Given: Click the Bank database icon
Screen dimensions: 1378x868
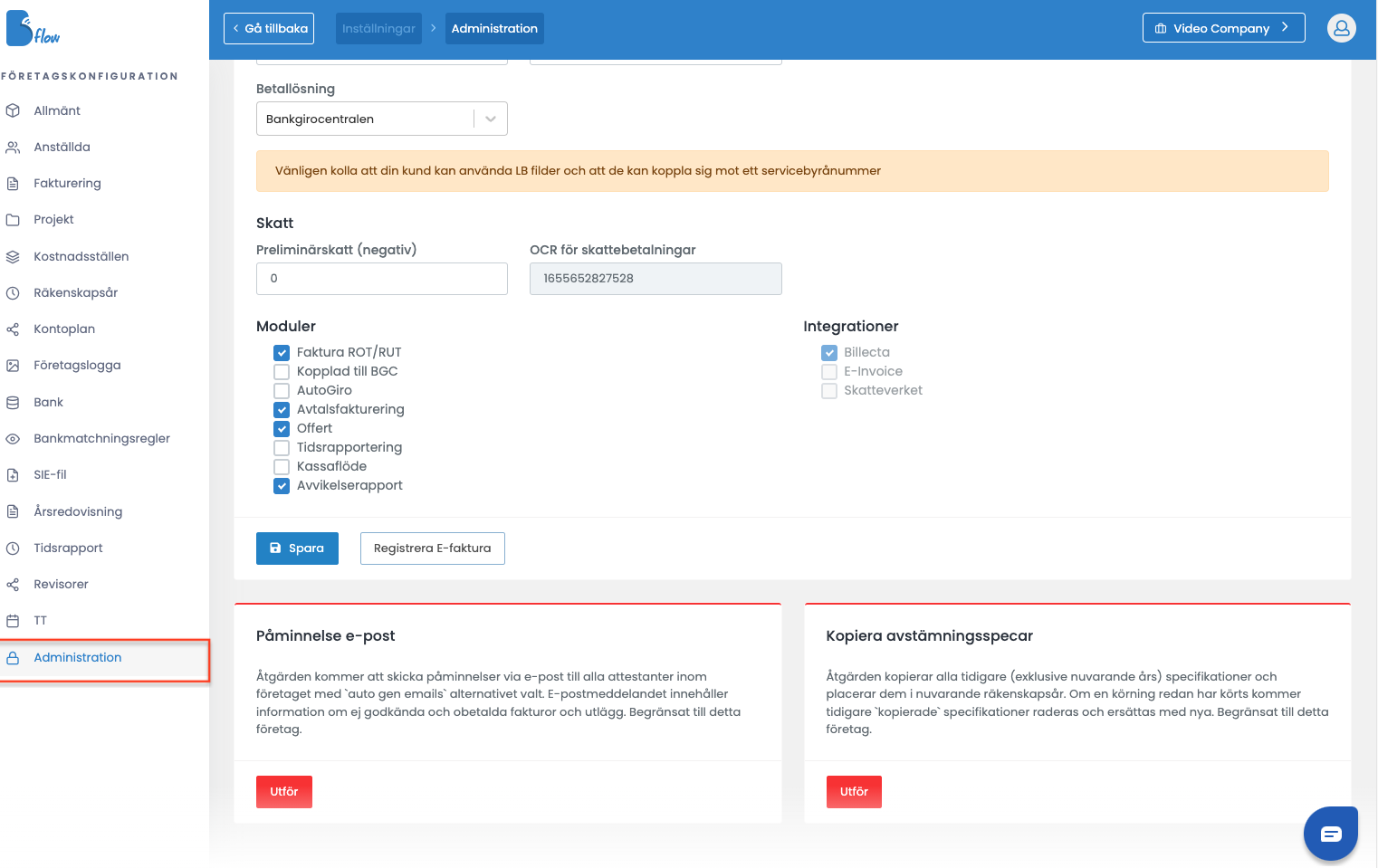Looking at the screenshot, I should pos(13,402).
